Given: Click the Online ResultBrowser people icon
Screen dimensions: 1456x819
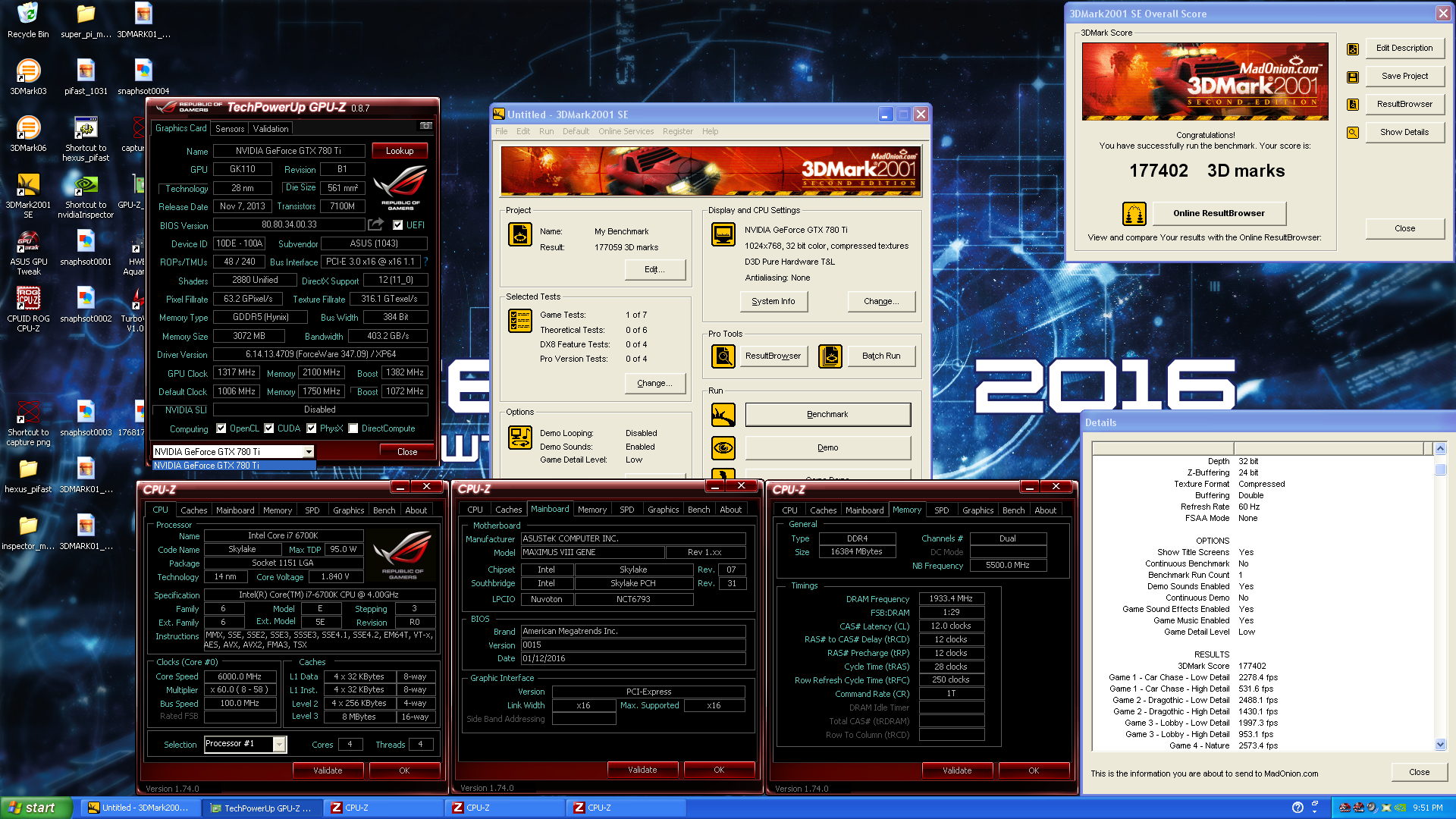Looking at the screenshot, I should [1134, 214].
